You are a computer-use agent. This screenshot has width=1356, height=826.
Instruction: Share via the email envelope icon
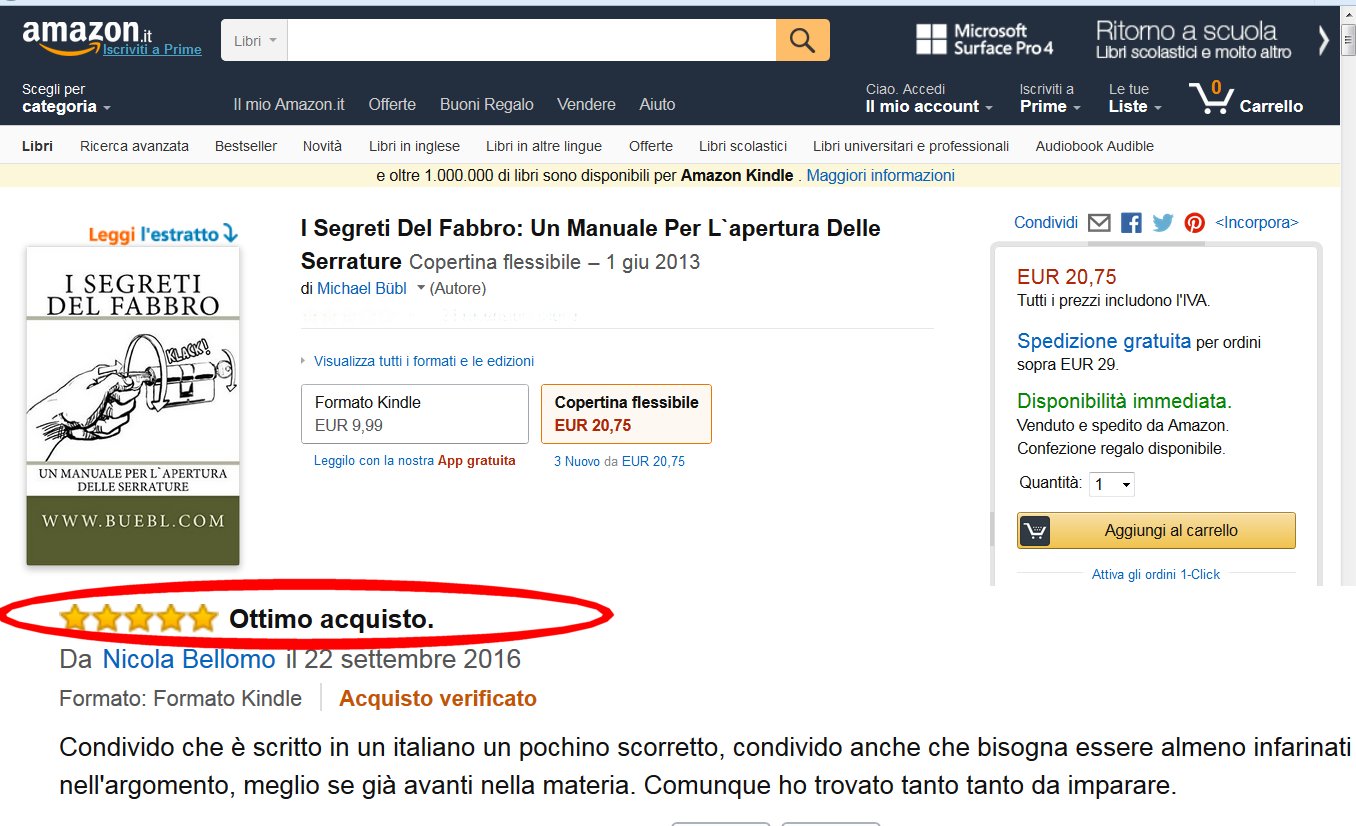pyautogui.click(x=1099, y=223)
